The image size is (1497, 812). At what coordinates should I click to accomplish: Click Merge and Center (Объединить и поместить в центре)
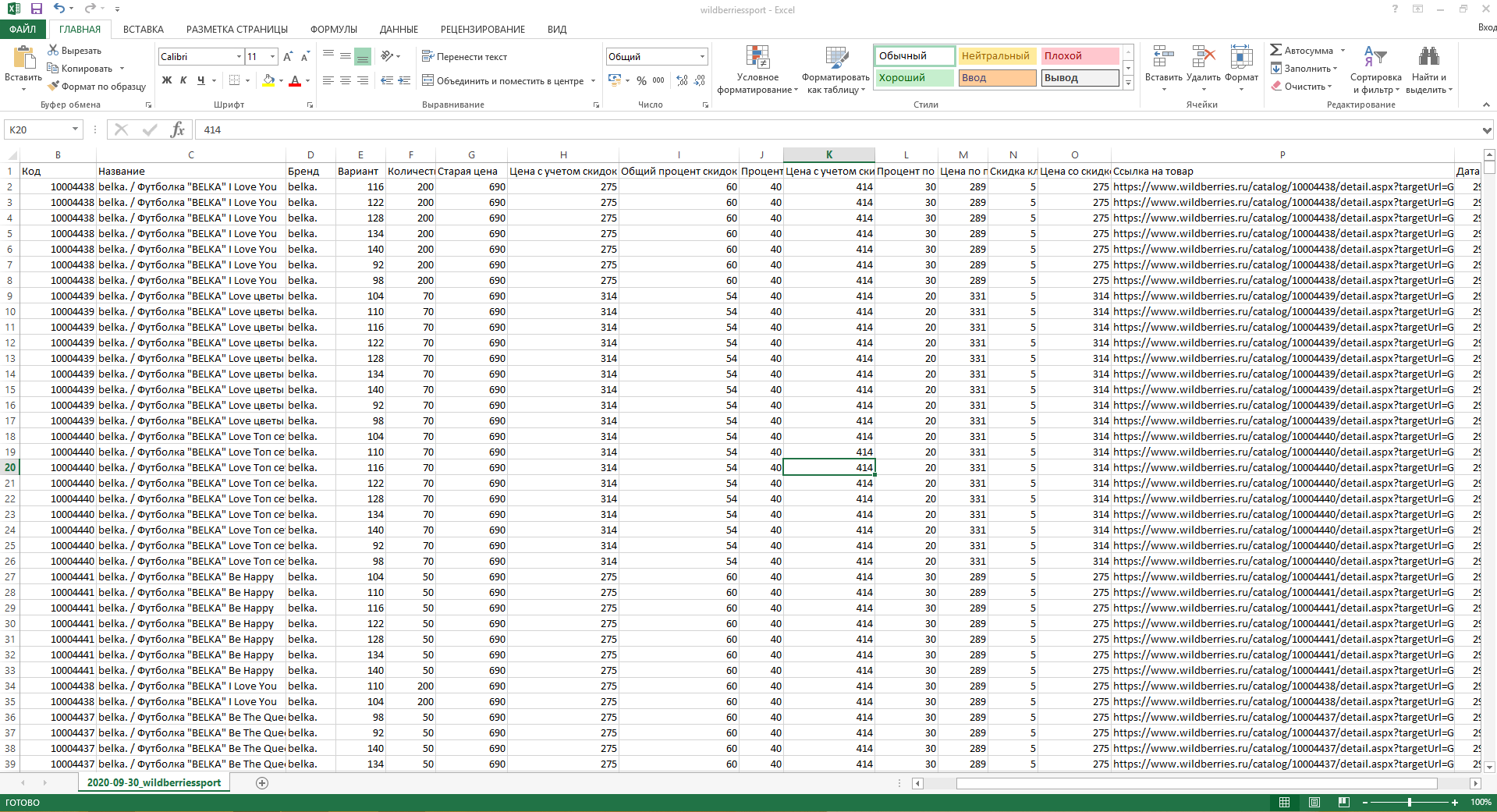coord(503,80)
